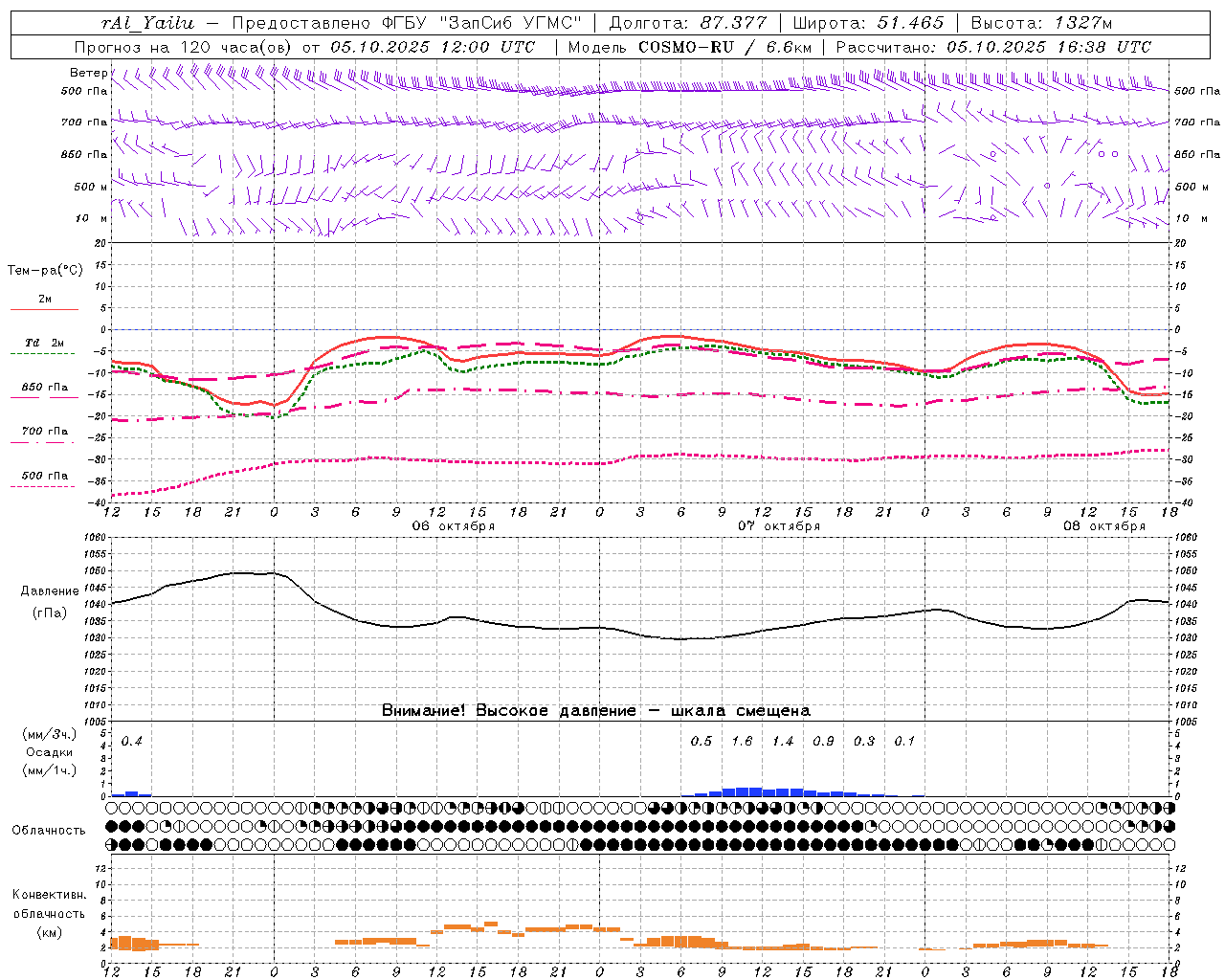Click the 1.6 precipitation amount

742,742
